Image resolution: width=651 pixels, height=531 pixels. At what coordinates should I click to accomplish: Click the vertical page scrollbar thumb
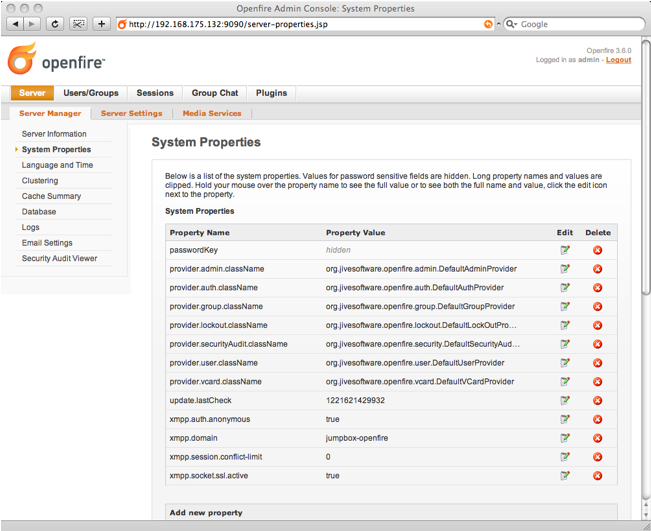tap(646, 168)
